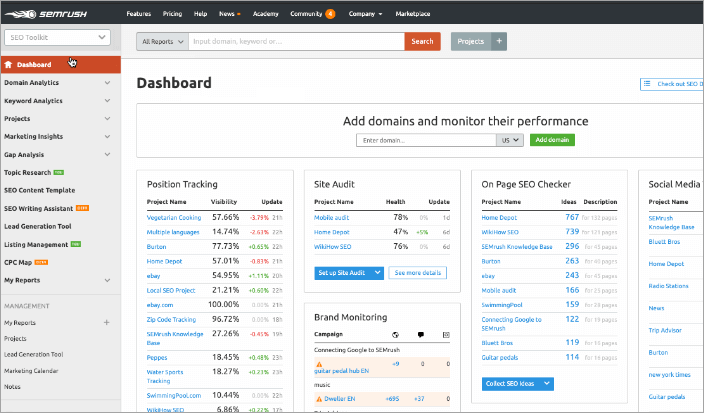Open the News menu item
Screen dimensions: 704x413
[229, 14]
